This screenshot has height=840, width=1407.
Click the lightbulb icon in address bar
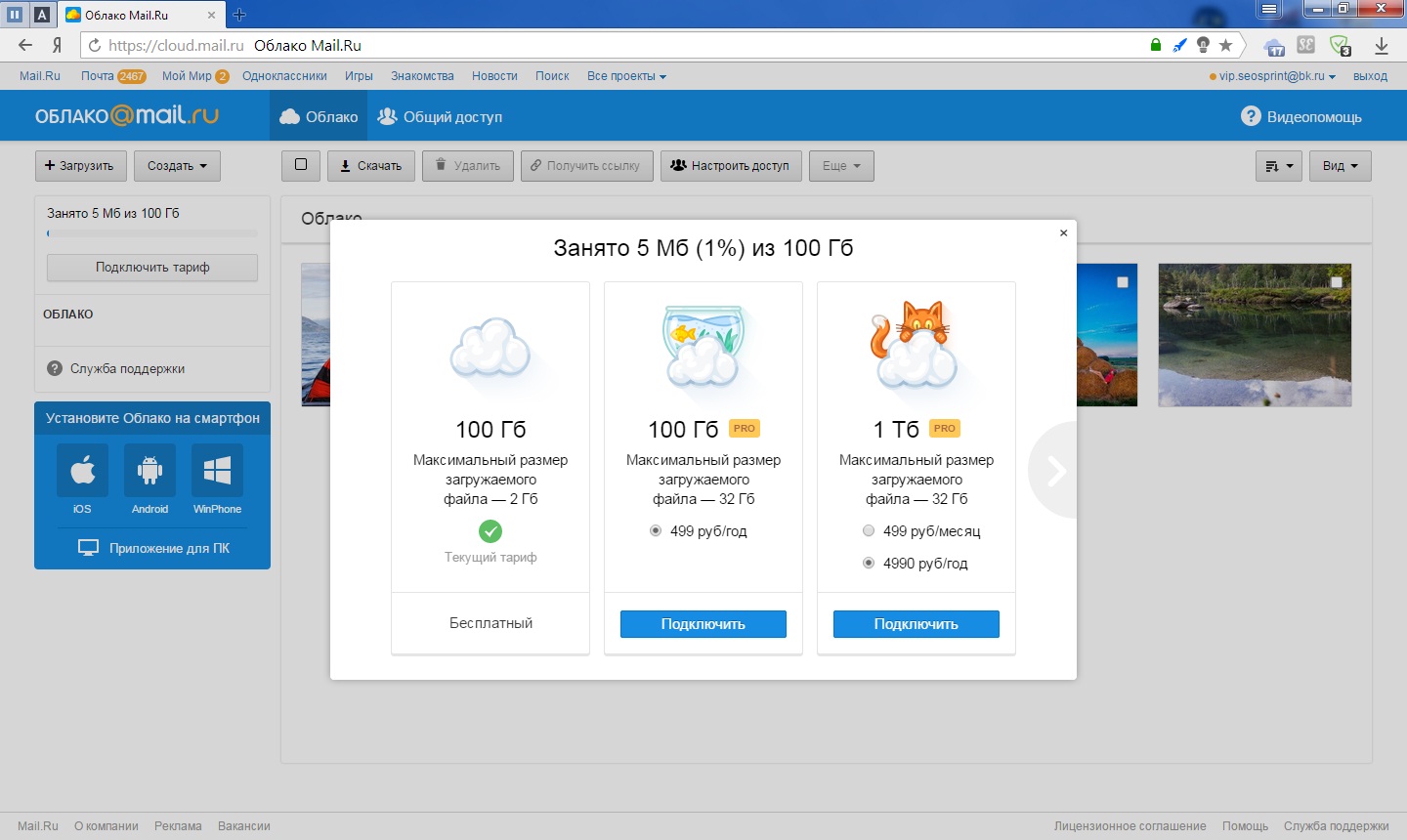click(1203, 45)
